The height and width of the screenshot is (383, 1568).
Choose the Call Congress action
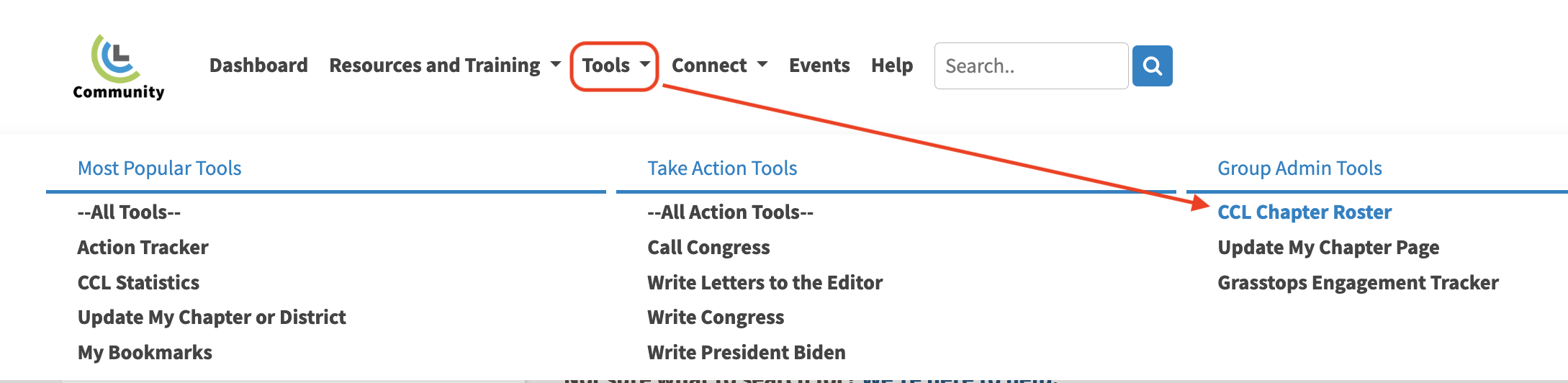[x=708, y=248]
